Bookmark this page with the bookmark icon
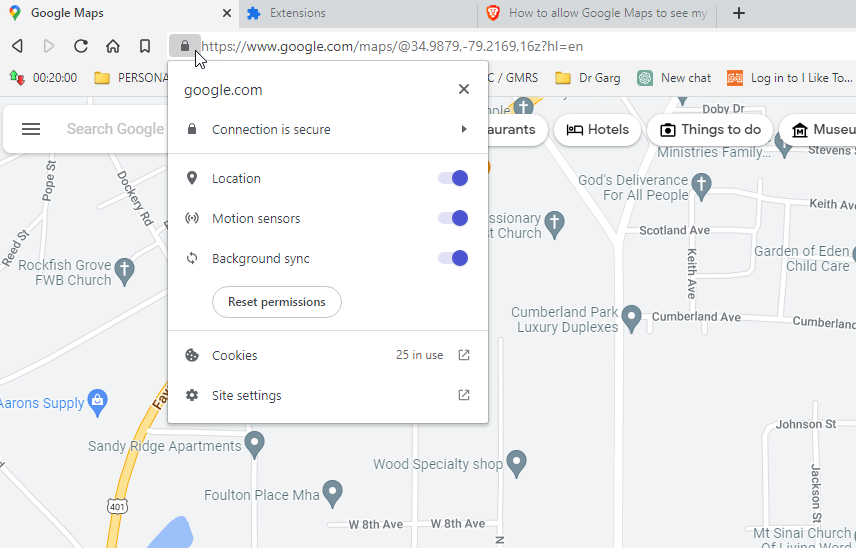This screenshot has height=548, width=856. [145, 46]
